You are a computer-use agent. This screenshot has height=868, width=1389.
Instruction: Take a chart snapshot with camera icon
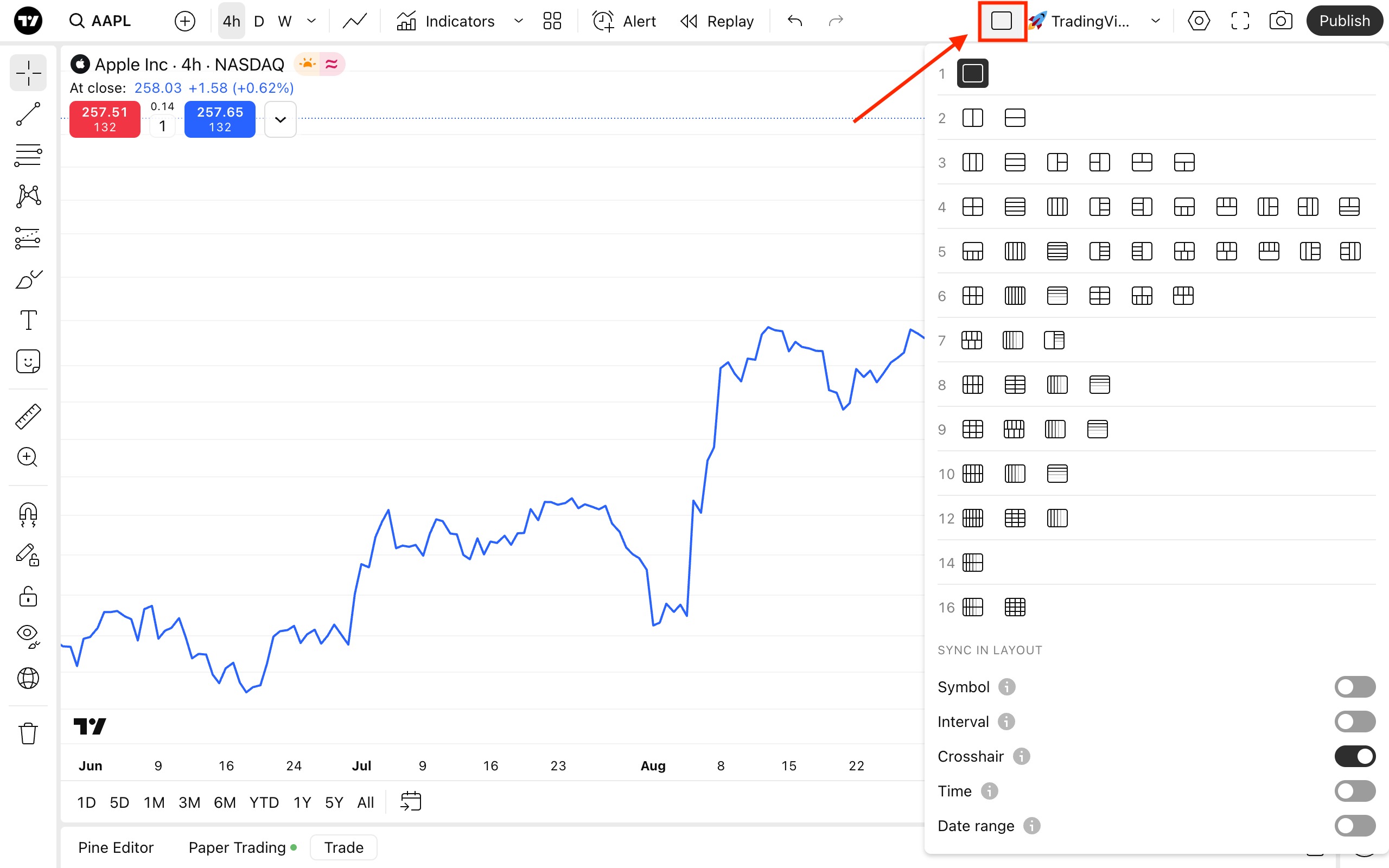pyautogui.click(x=1280, y=21)
